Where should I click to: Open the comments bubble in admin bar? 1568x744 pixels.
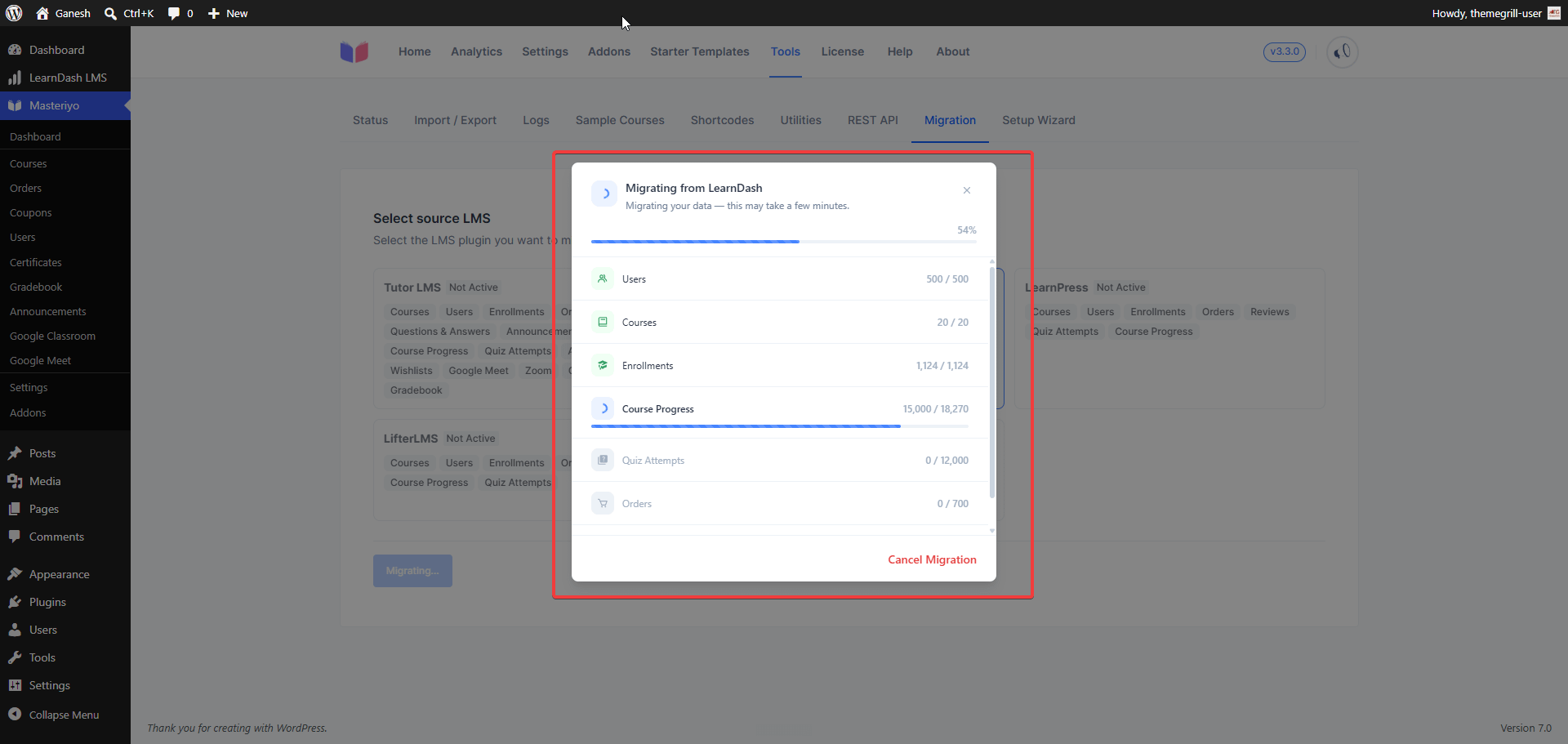pos(180,13)
